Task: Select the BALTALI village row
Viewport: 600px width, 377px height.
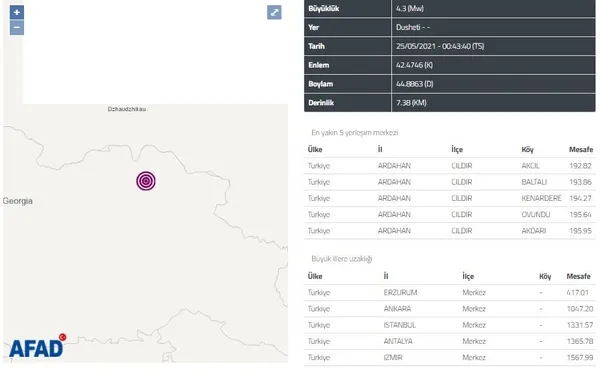Action: [450, 182]
